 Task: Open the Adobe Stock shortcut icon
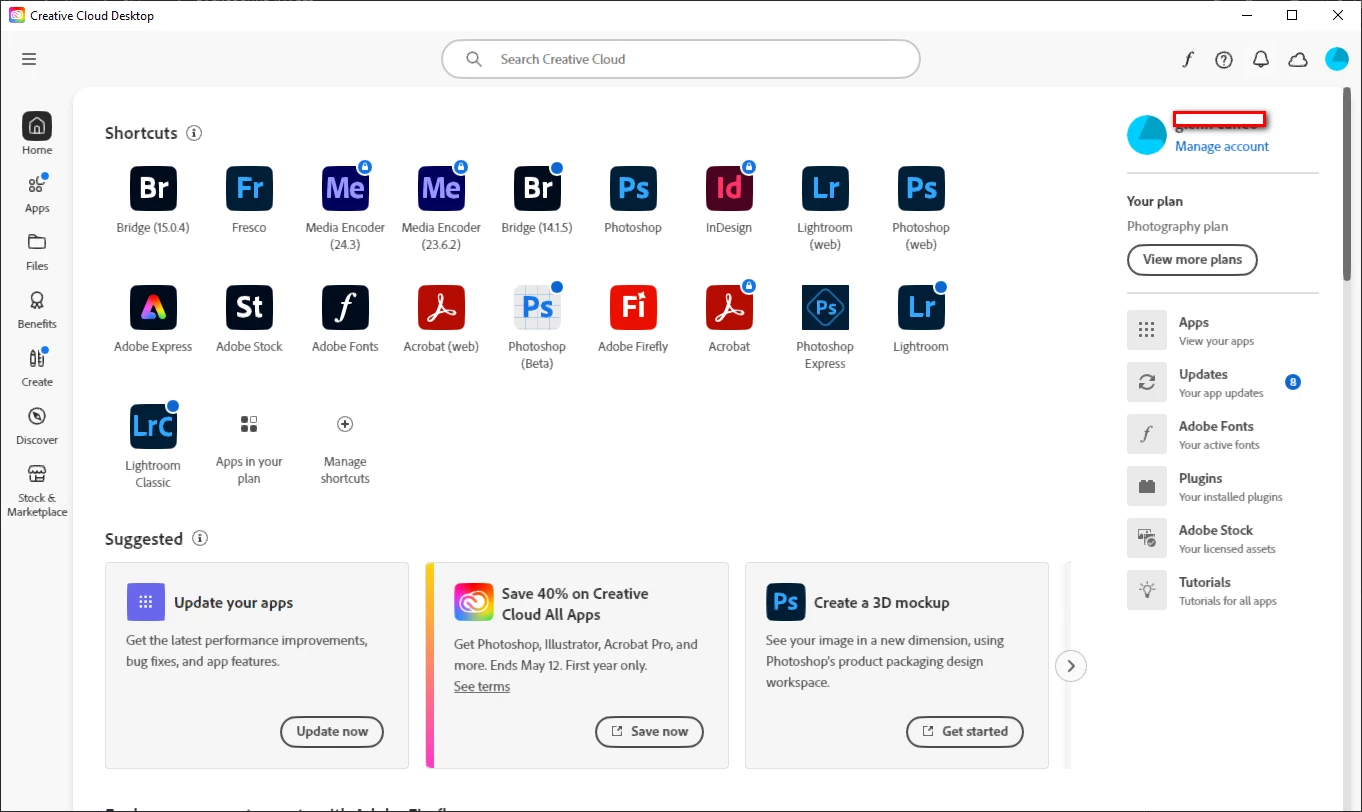[x=249, y=307]
